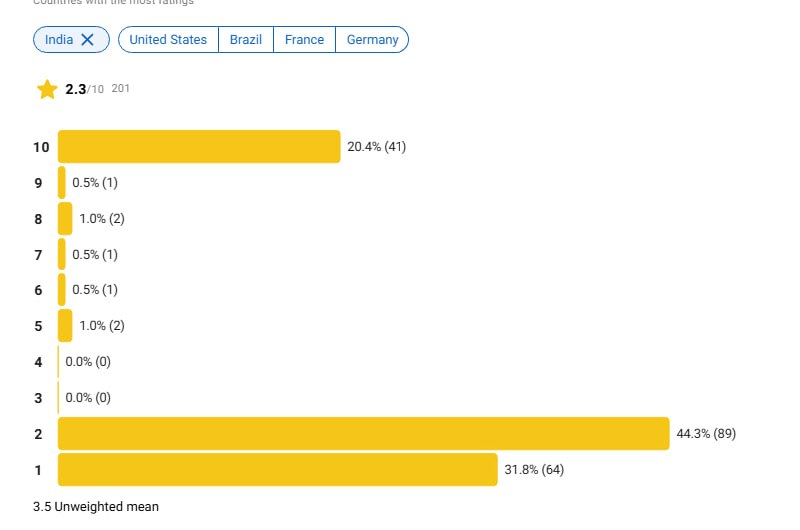Select the Brazil country chip
Screen dimensions: 800x530
[x=246, y=40]
